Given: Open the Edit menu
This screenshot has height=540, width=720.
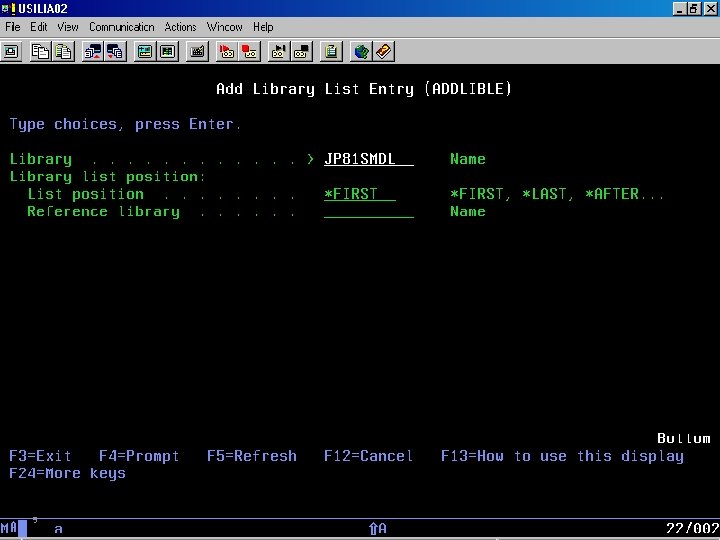Looking at the screenshot, I should click(39, 27).
